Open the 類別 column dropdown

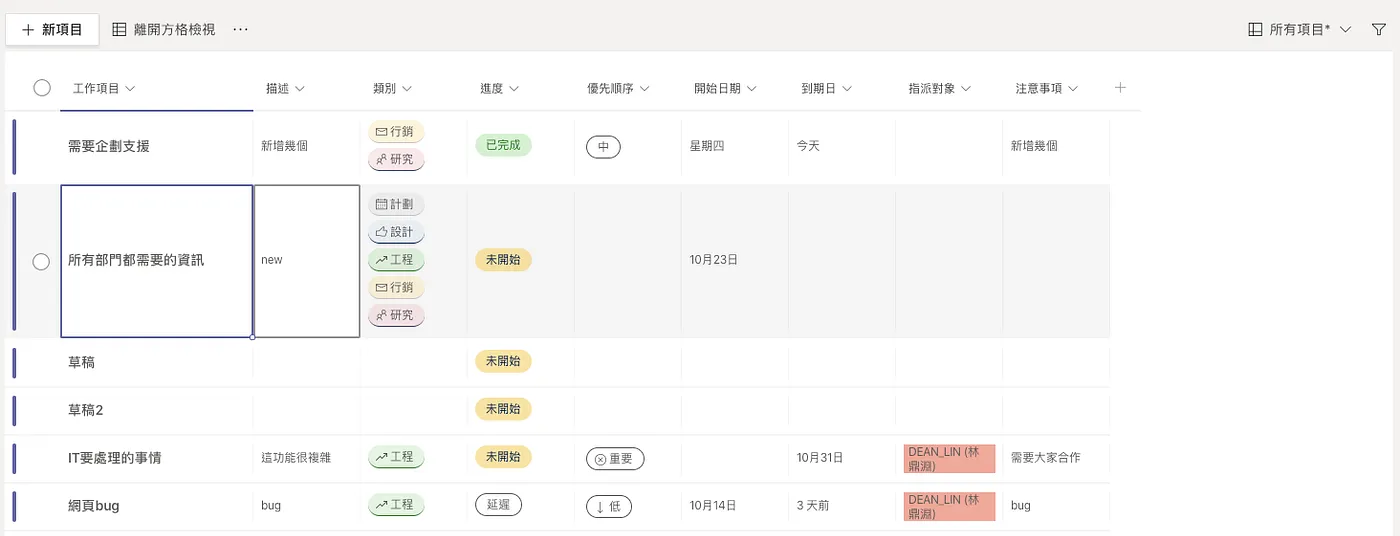point(392,88)
